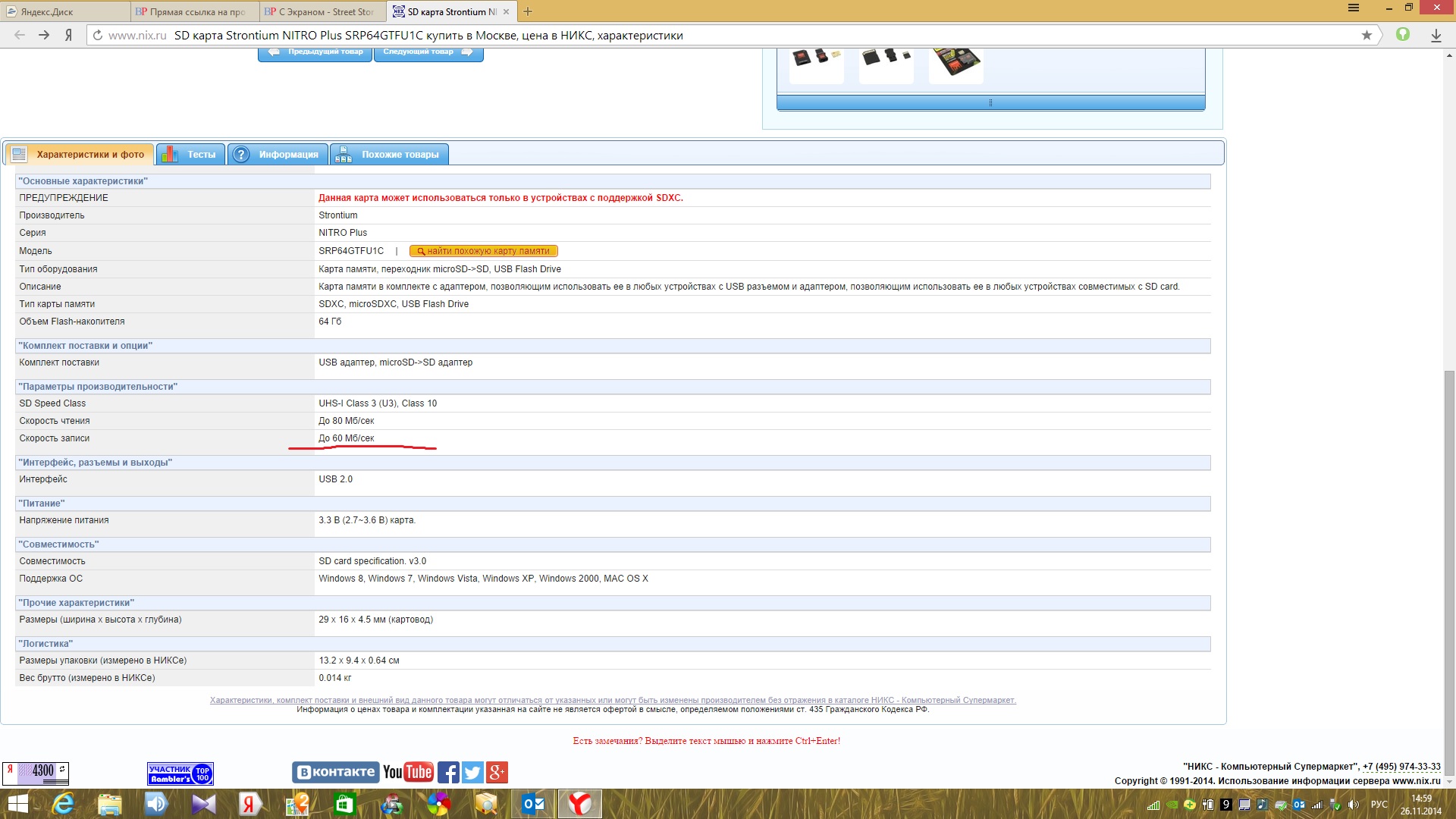Switch to the Тесты tab
1456x819 pixels.
[x=191, y=154]
